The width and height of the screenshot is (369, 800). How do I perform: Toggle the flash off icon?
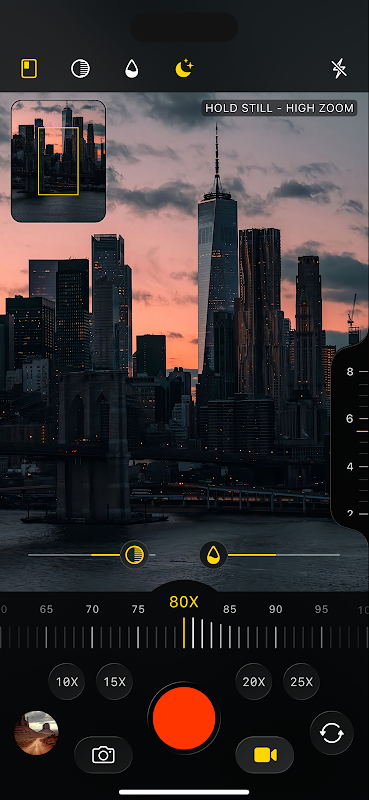[339, 68]
